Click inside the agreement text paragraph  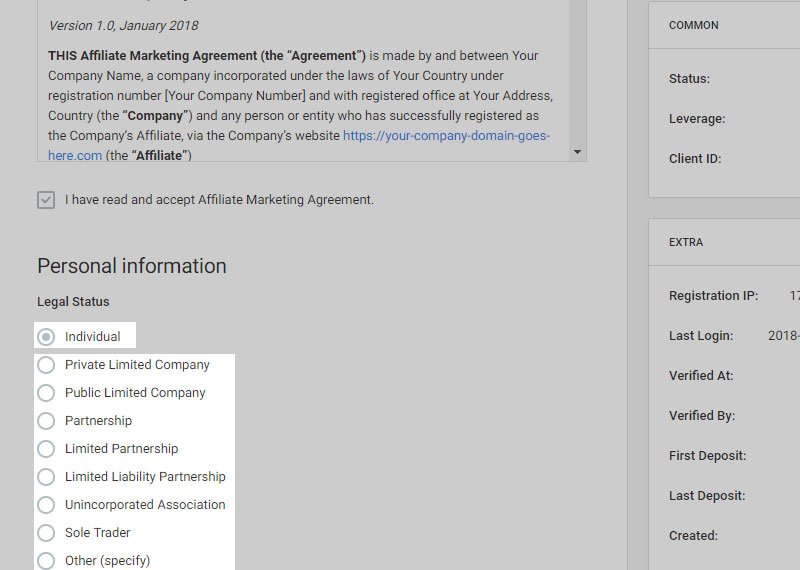[x=300, y=96]
